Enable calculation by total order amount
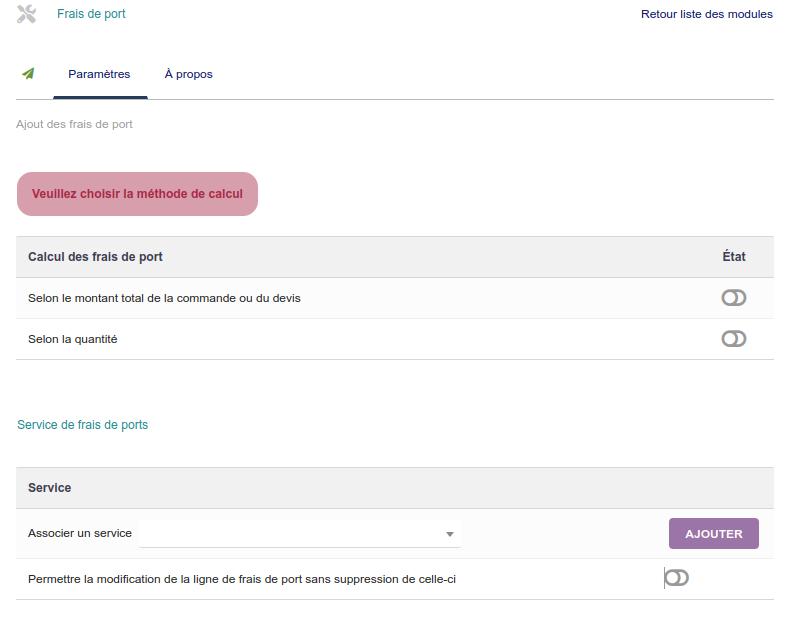The width and height of the screenshot is (793, 621). coord(733,298)
